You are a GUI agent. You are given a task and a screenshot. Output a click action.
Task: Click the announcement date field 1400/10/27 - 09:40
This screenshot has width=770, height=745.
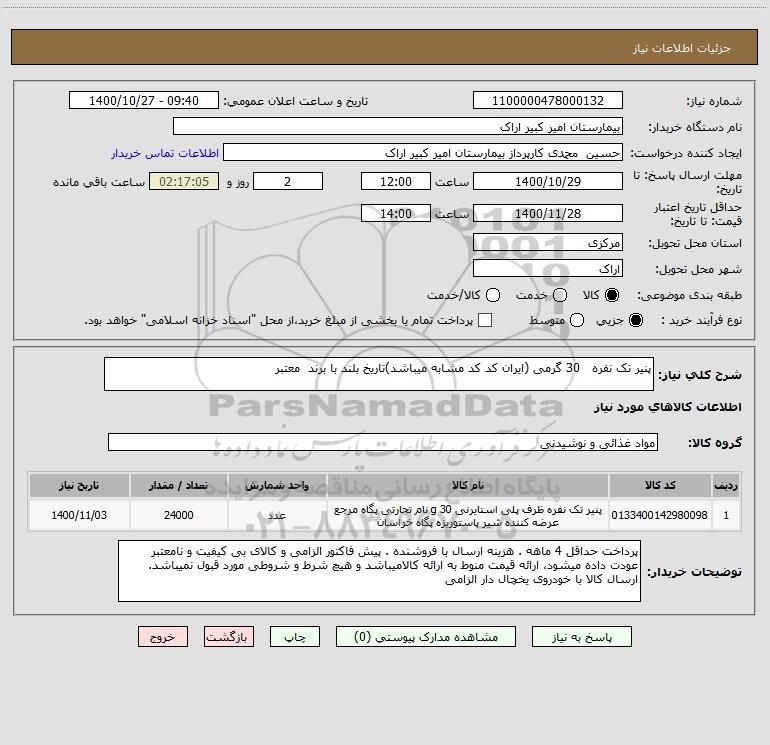point(144,101)
